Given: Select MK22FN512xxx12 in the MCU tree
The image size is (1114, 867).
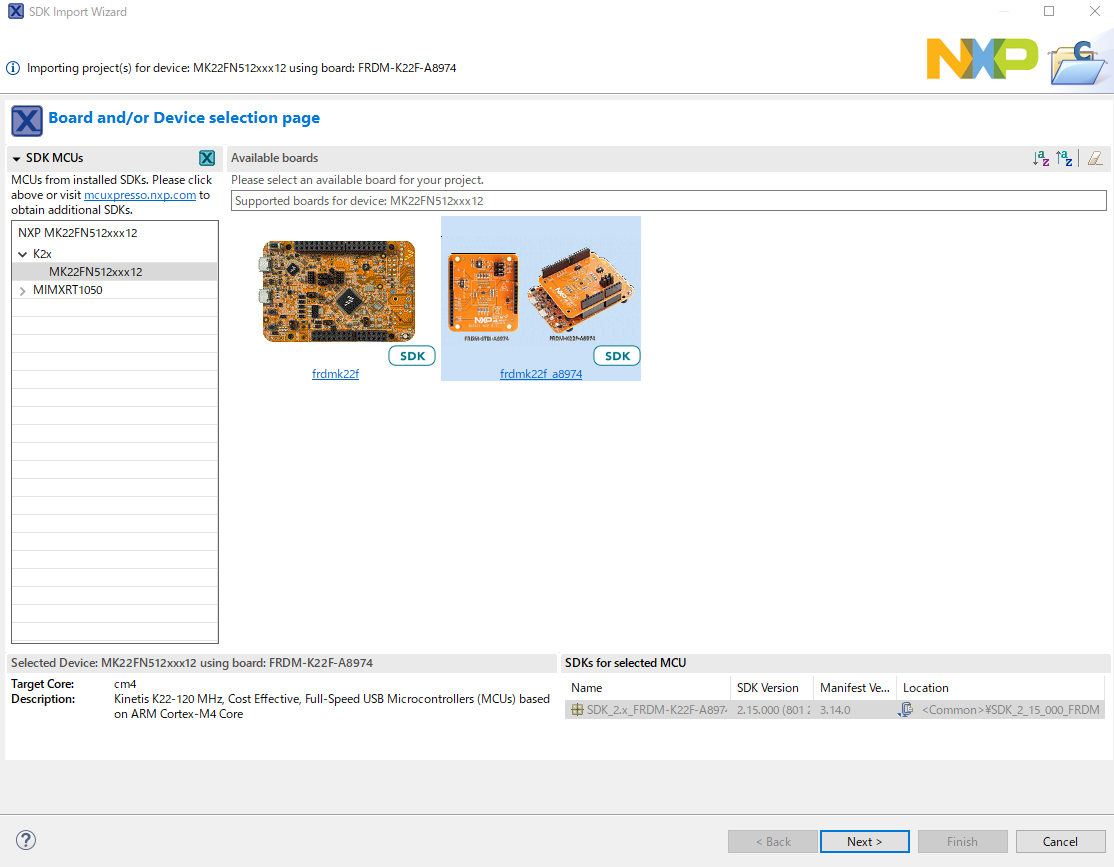Looking at the screenshot, I should (96, 272).
